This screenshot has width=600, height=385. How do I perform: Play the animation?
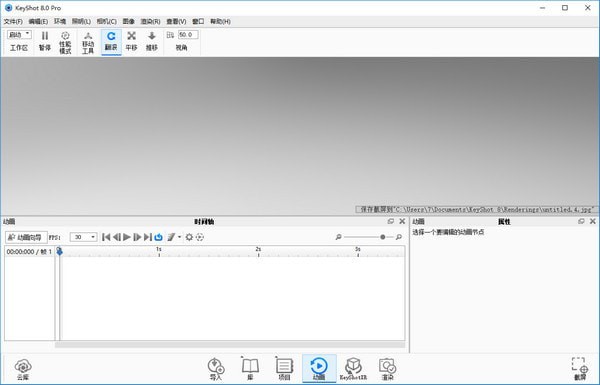click(127, 237)
